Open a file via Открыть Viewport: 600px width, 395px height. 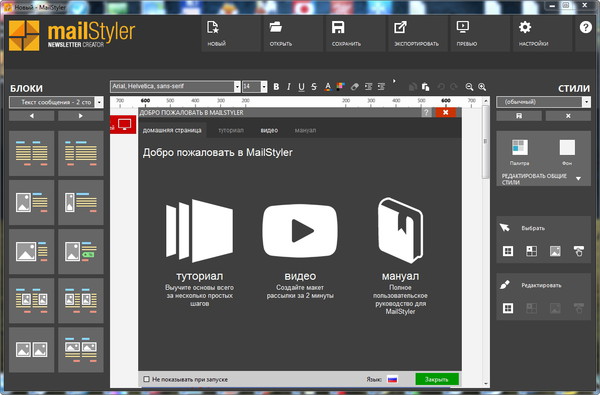[x=293, y=34]
